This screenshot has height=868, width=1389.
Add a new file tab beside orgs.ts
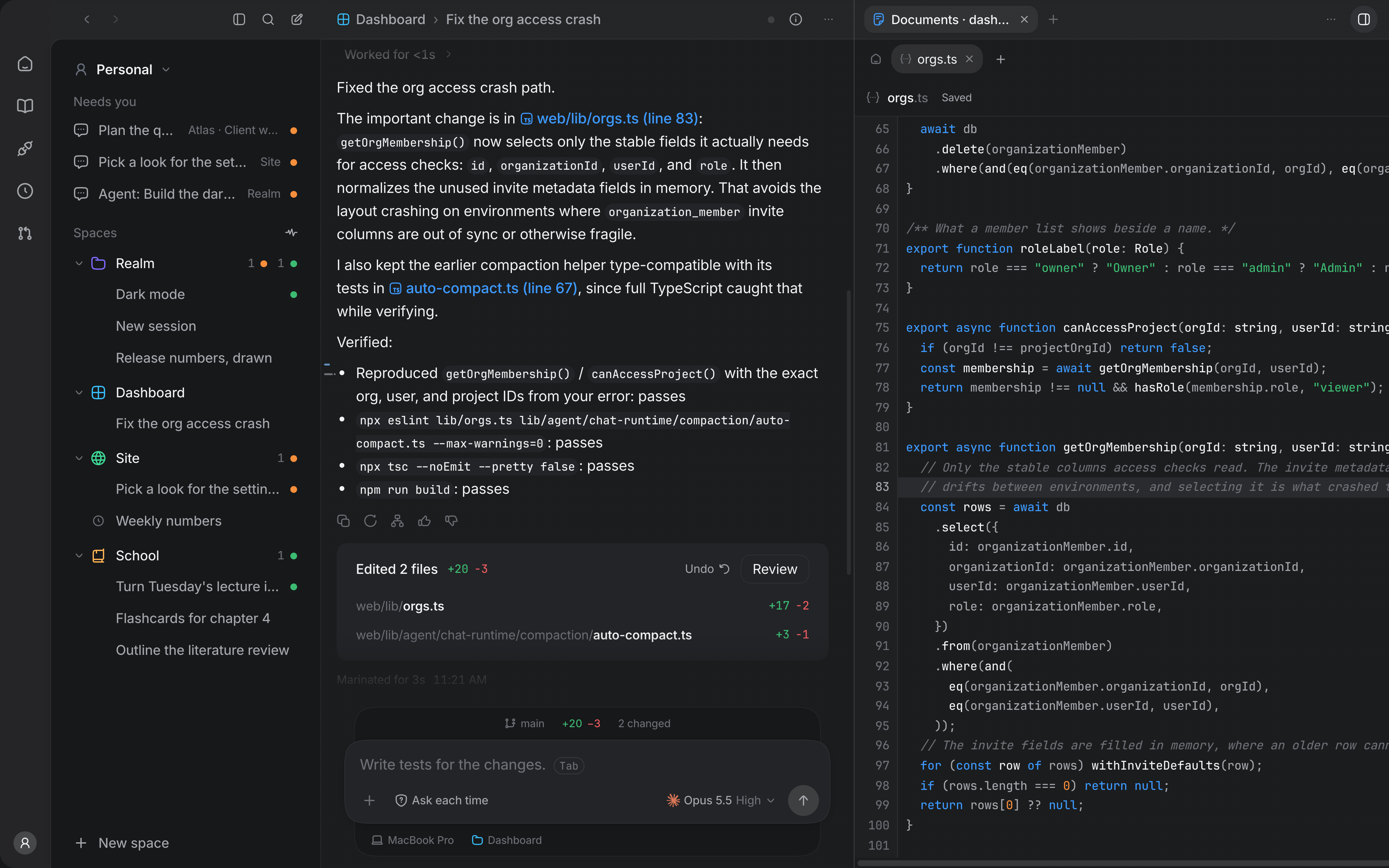[1000, 59]
